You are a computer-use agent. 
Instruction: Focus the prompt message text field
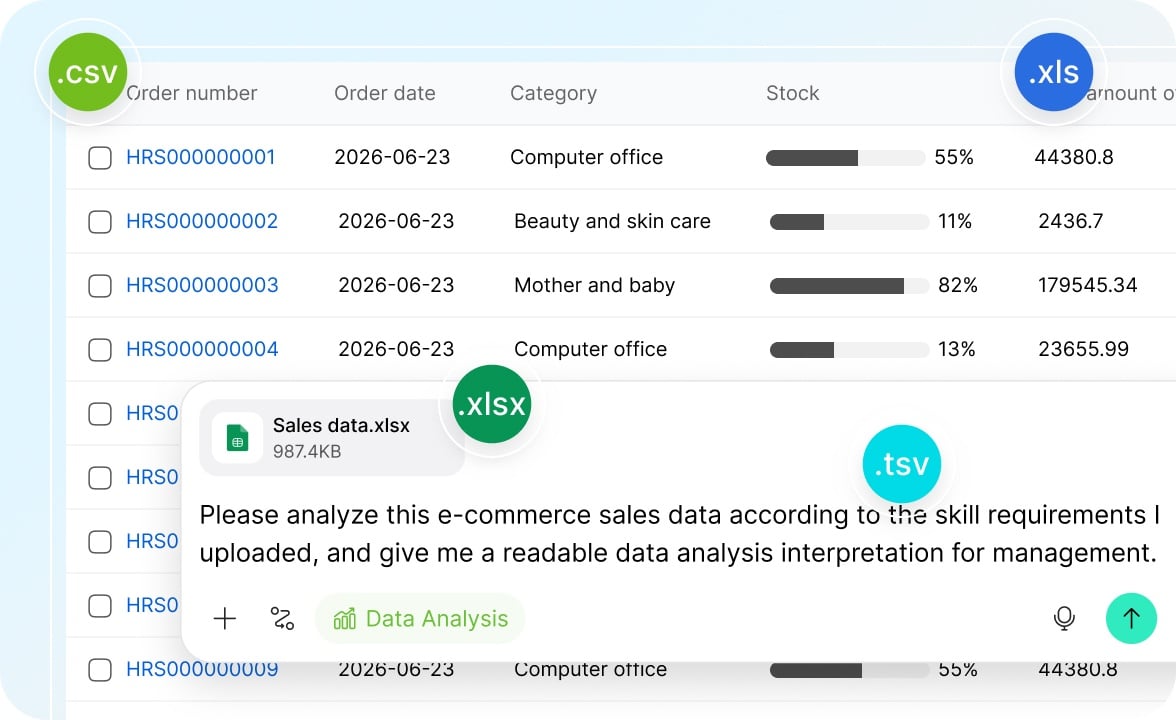coord(679,534)
